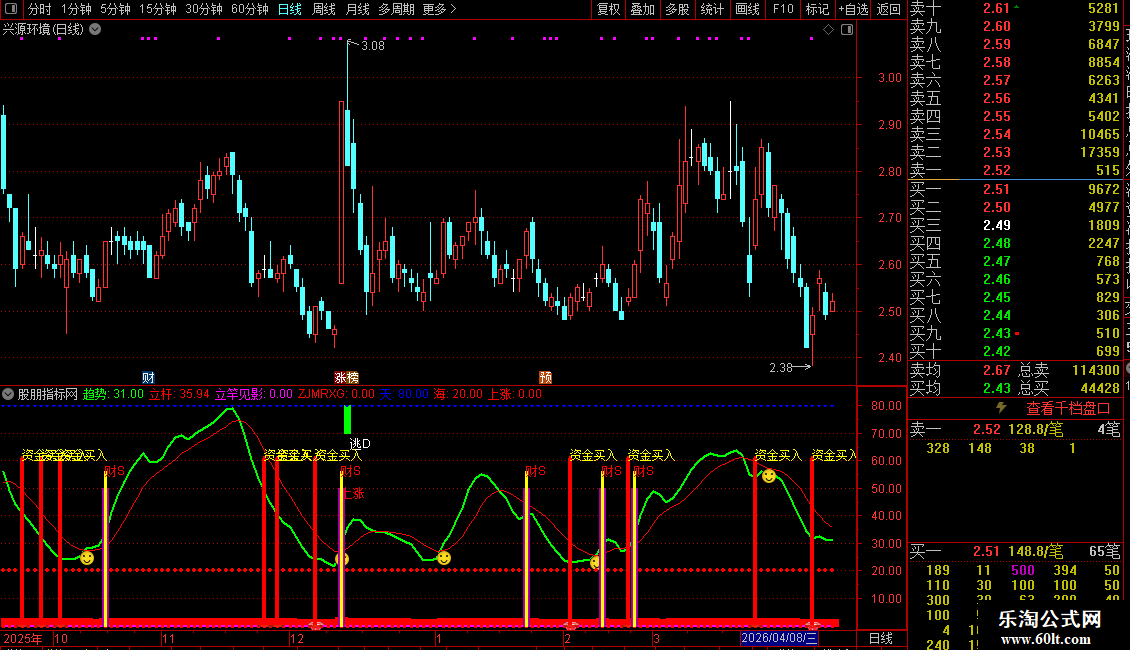Select the 5分钟 period tab
Viewport: 1130px width, 650px height.
coord(115,9)
